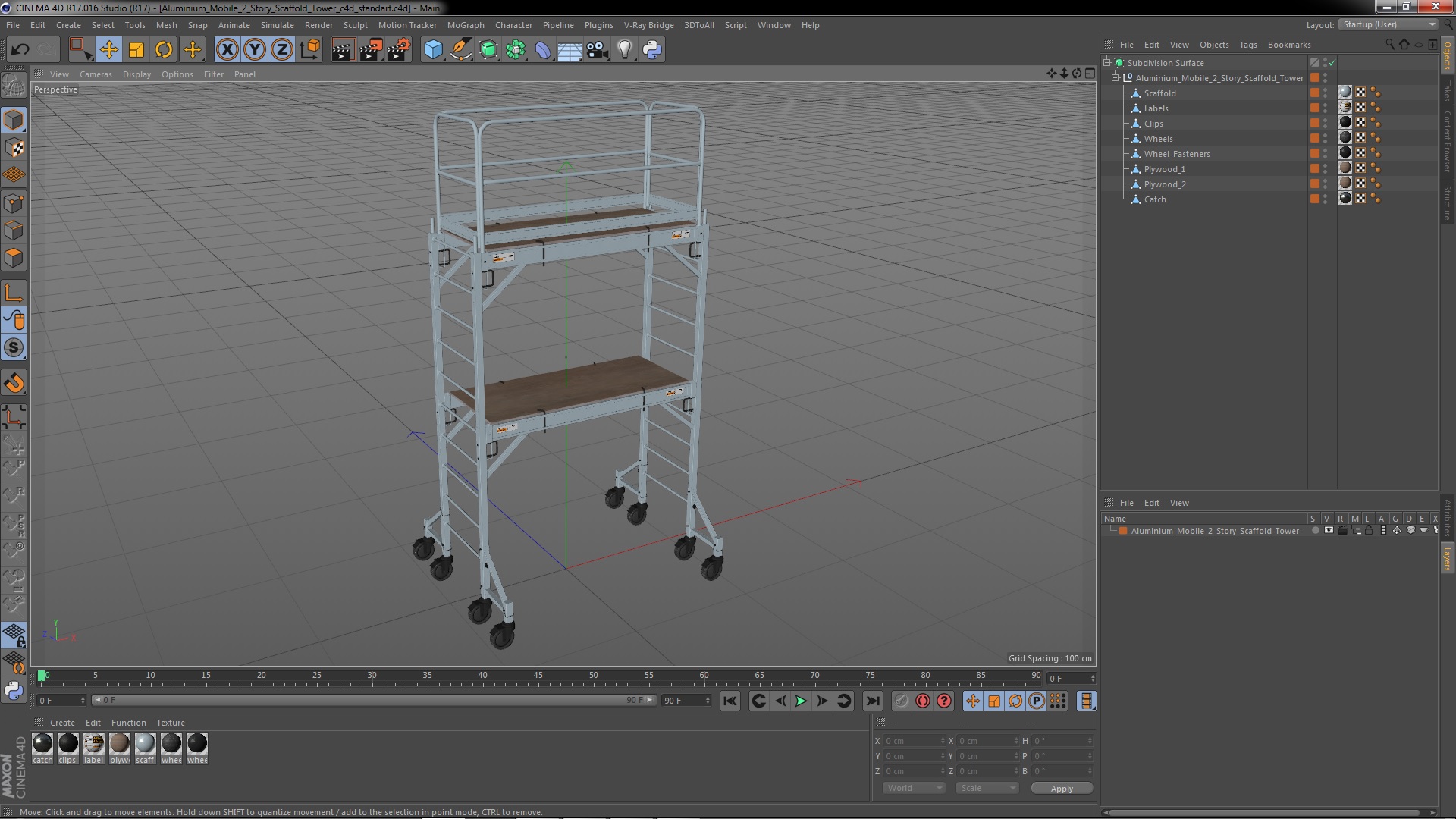Go to end of animation

pos(873,701)
